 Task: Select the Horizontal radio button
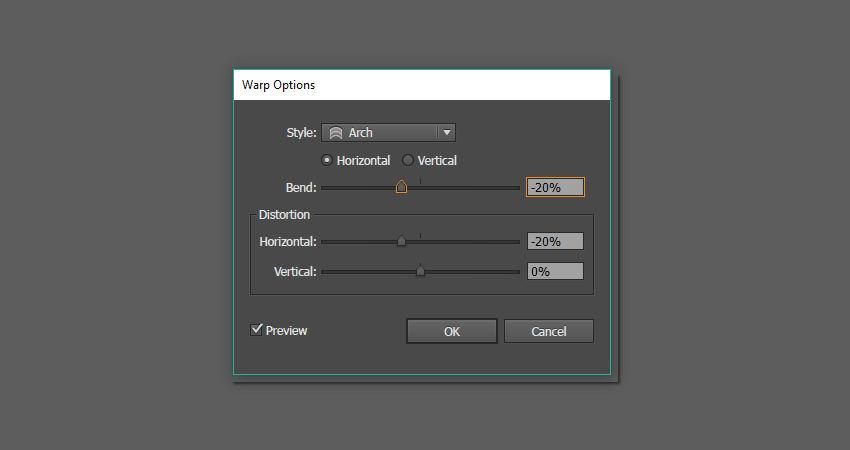327,161
